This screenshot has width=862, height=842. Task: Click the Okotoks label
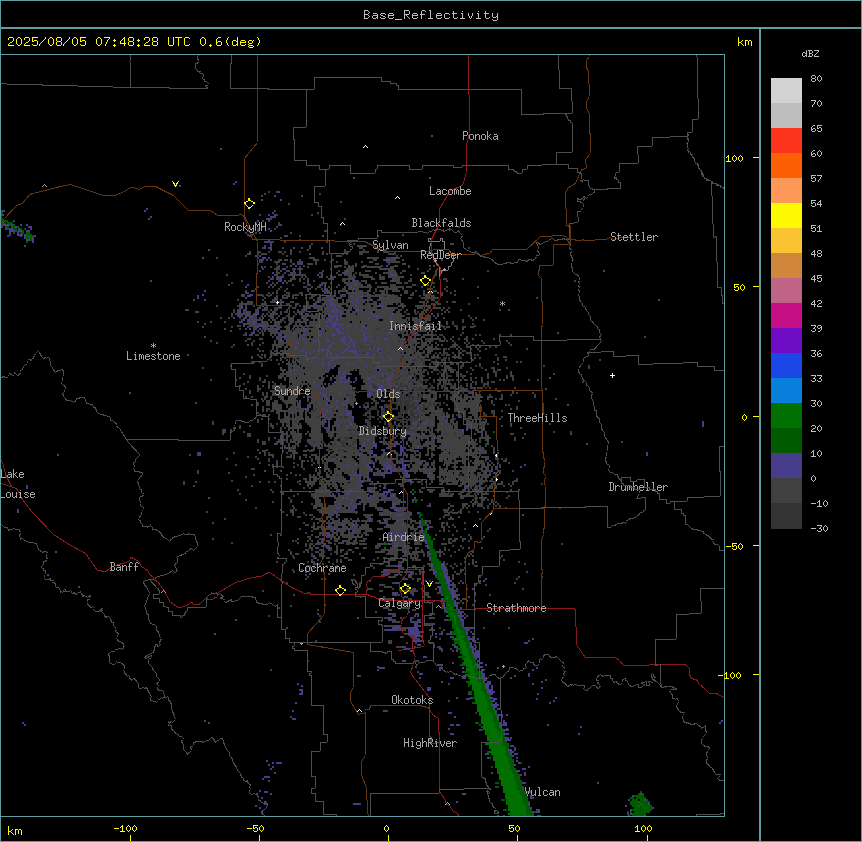(x=412, y=700)
